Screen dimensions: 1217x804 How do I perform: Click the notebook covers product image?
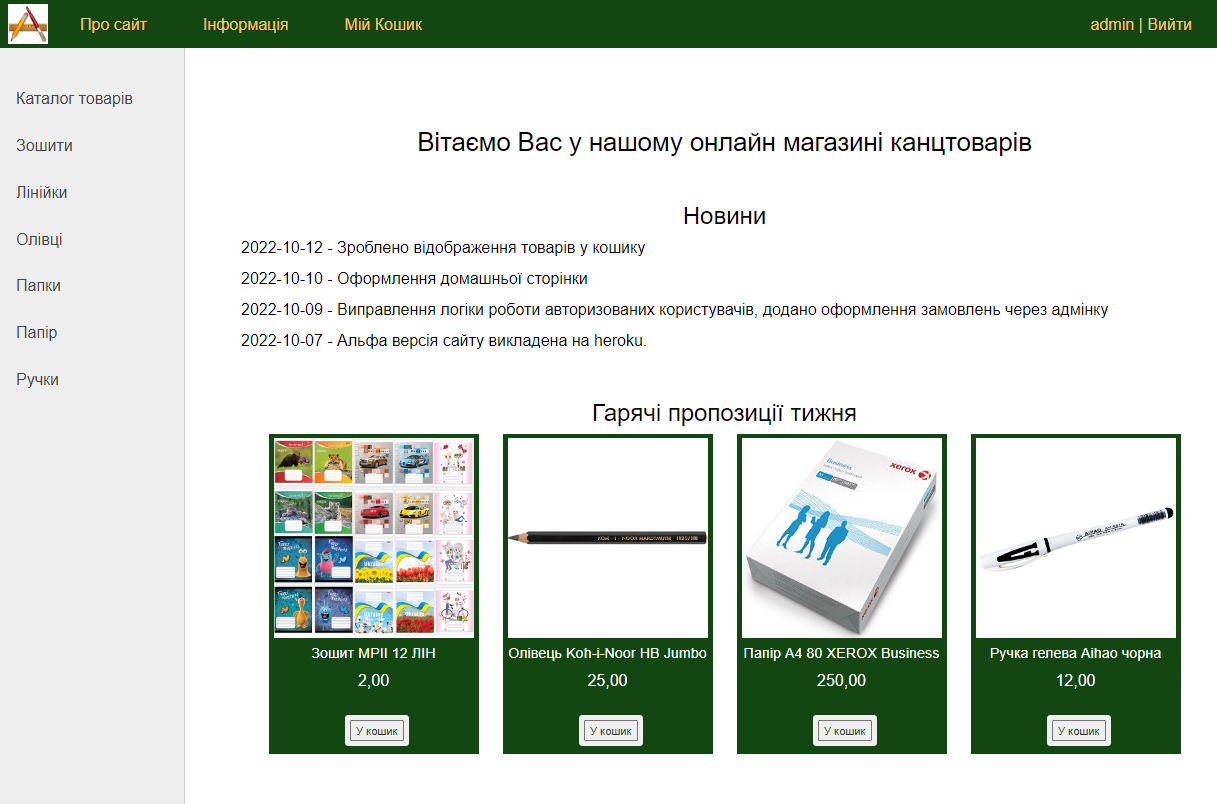(x=373, y=537)
